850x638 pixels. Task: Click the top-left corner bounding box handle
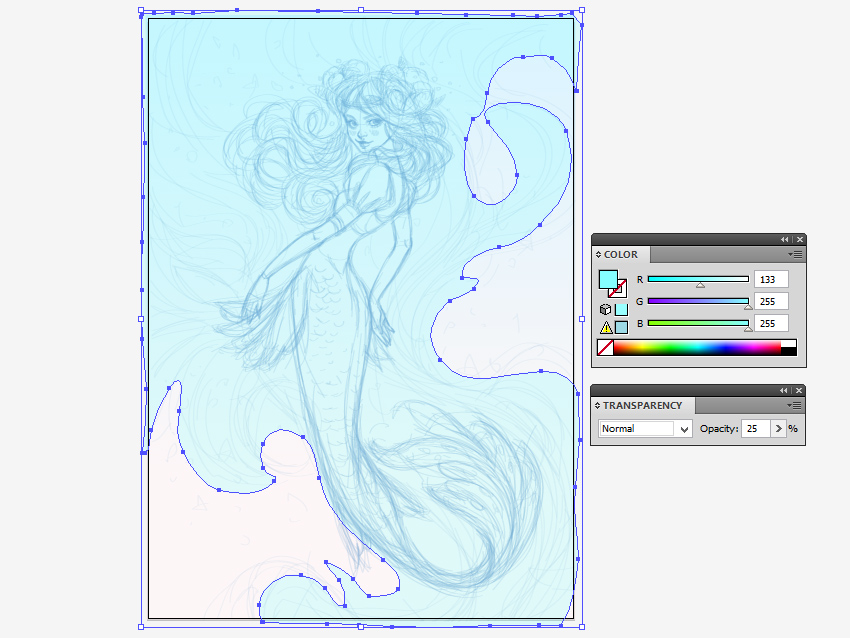coord(141,10)
